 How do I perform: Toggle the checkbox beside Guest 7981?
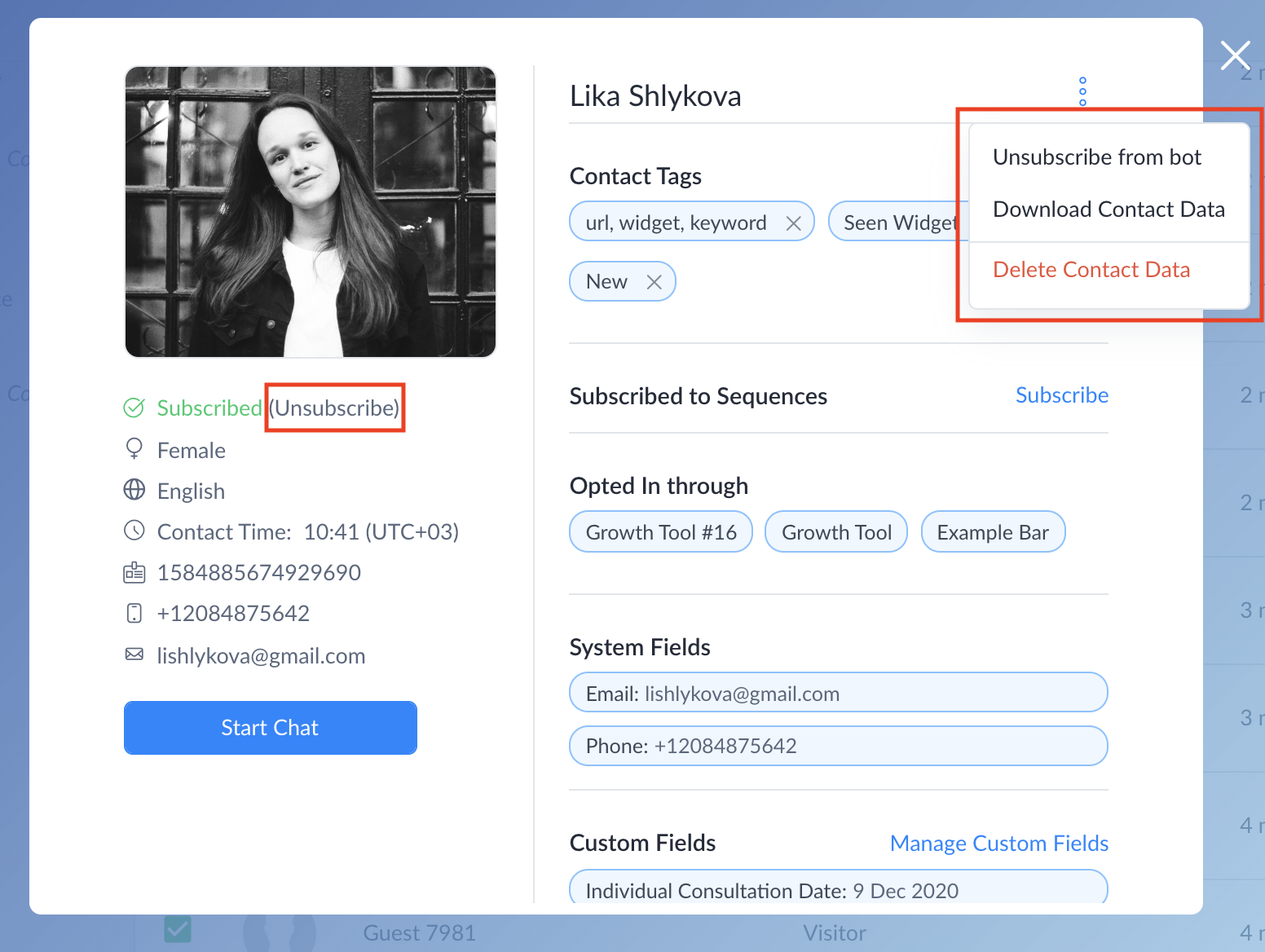(178, 930)
